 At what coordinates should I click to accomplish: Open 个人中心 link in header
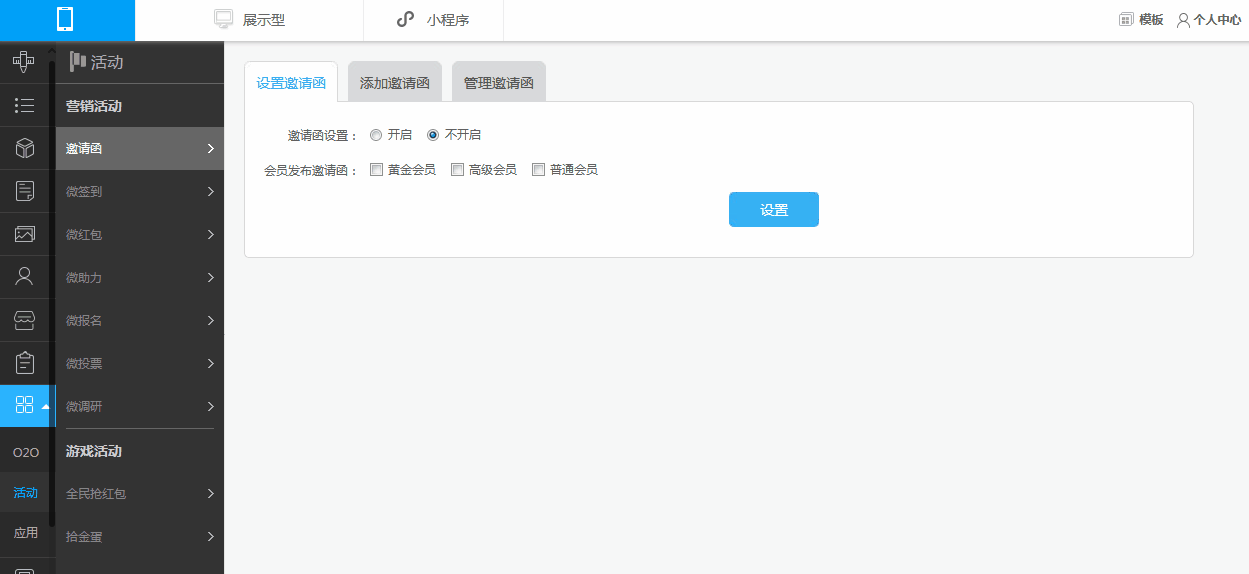(x=1217, y=20)
